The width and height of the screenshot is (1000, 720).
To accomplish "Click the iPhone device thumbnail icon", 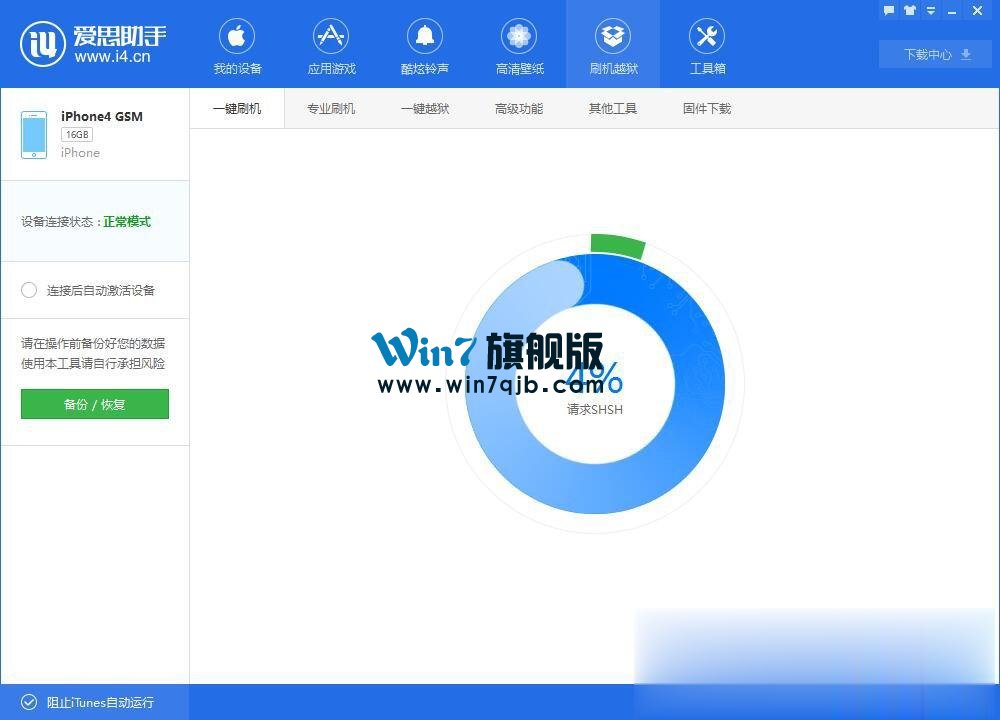I will [34, 135].
